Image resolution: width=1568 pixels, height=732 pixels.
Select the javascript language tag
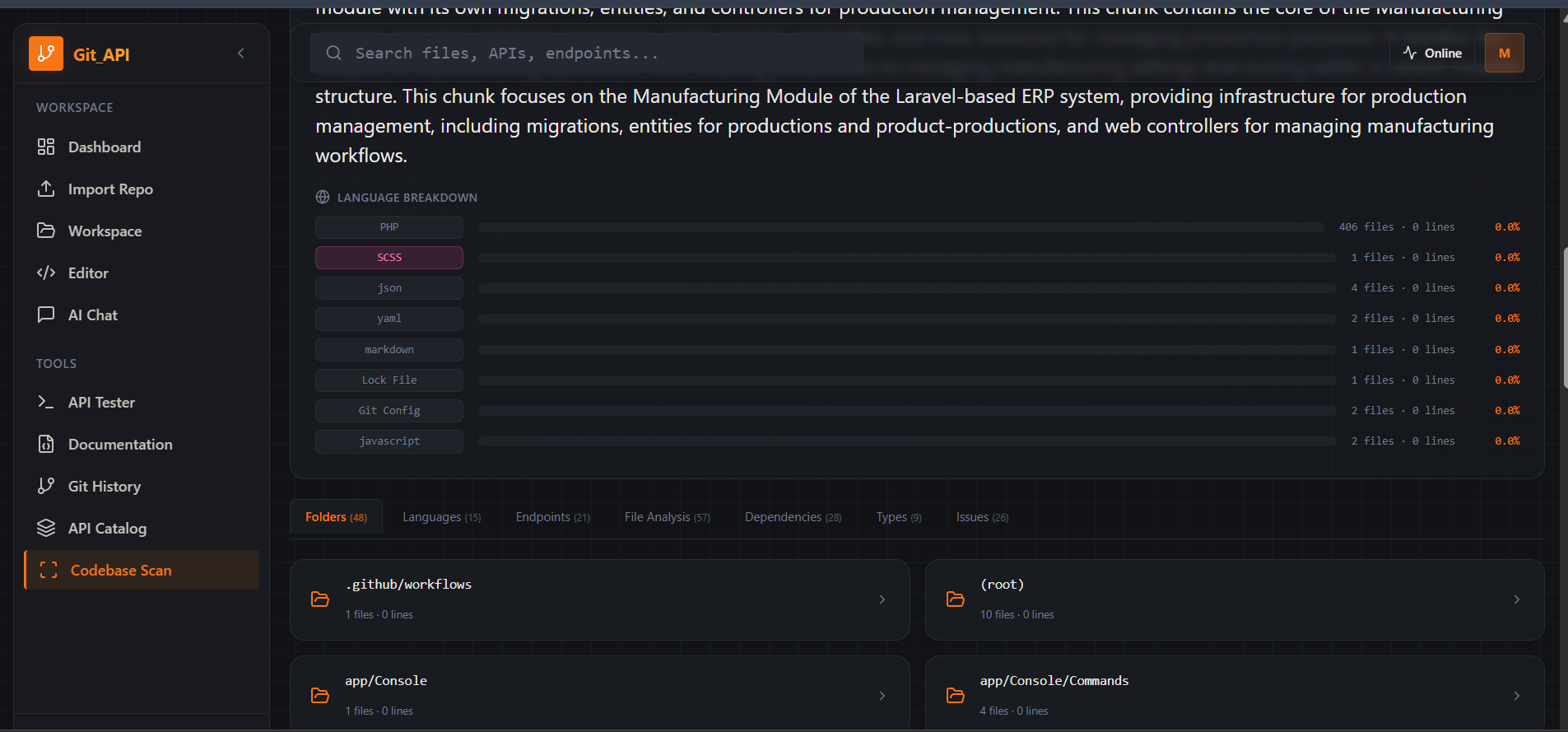pyautogui.click(x=389, y=441)
